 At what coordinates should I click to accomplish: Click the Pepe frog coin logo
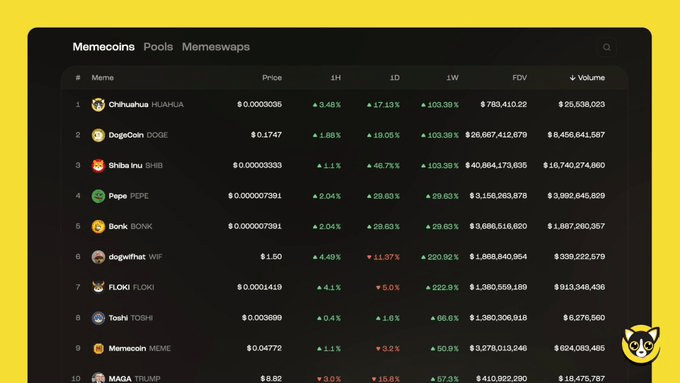[98, 196]
